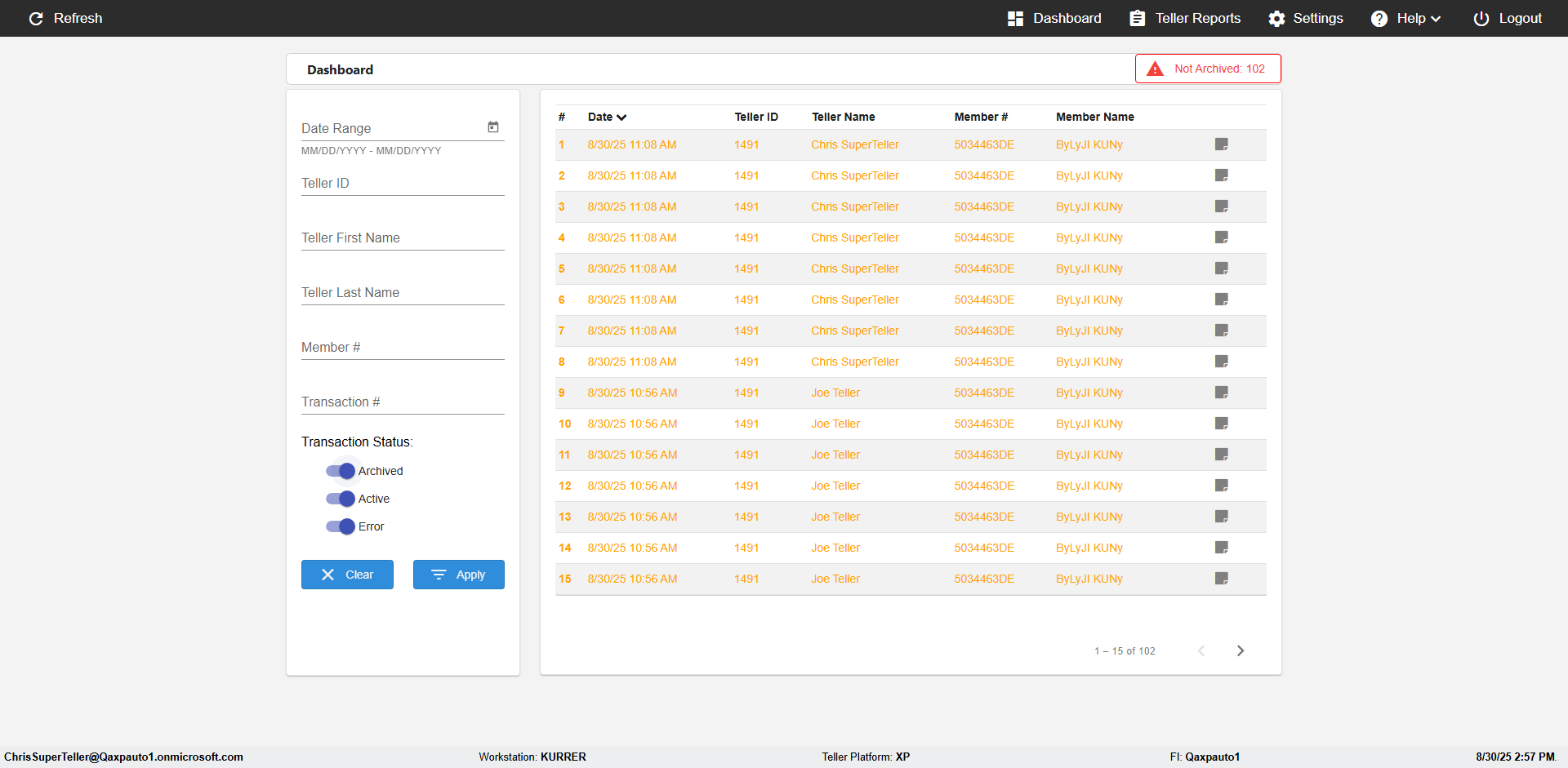The width and height of the screenshot is (1568, 768).
Task: Click Workstation: KURRER in status bar
Action: [x=532, y=757]
